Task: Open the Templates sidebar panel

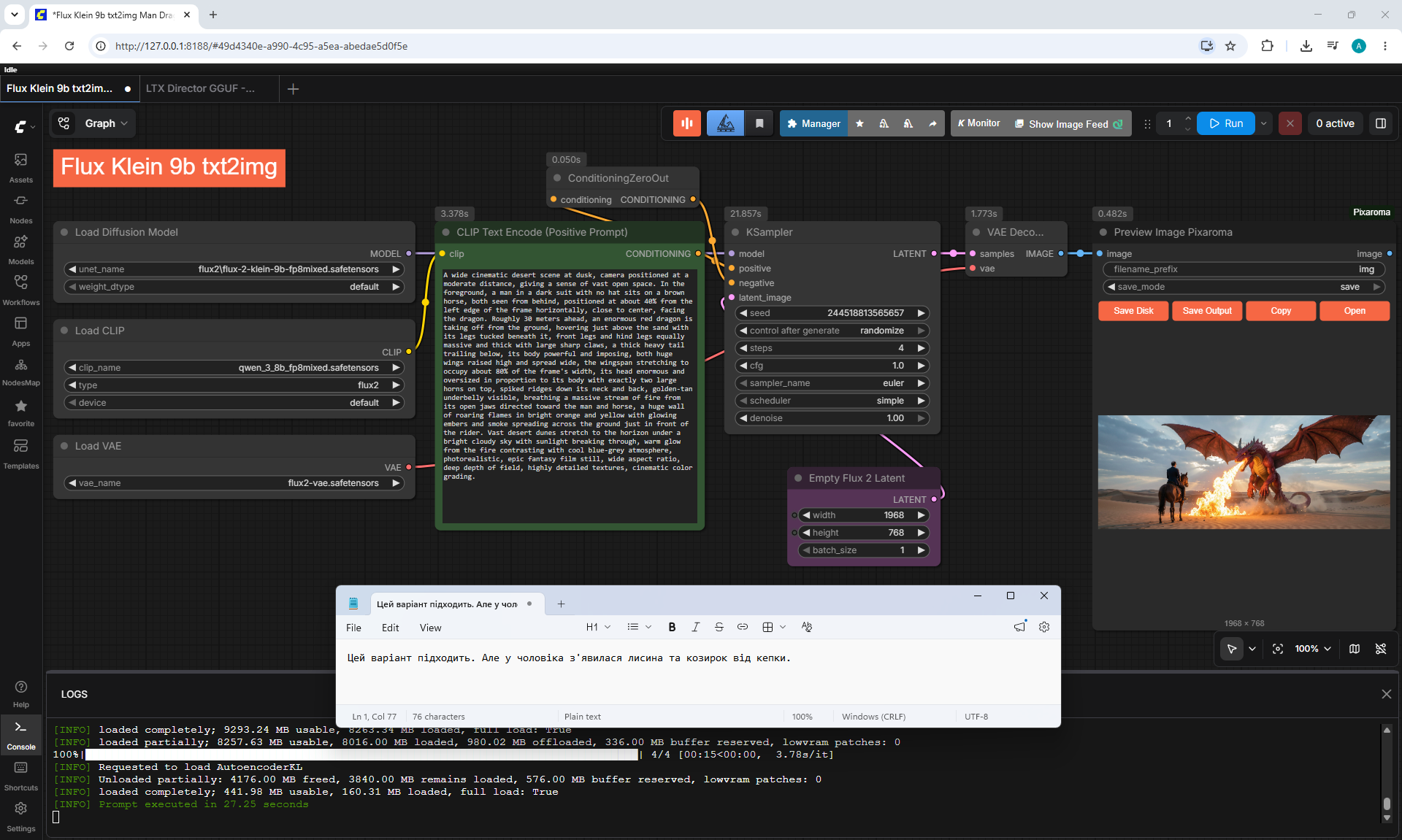Action: click(21, 453)
